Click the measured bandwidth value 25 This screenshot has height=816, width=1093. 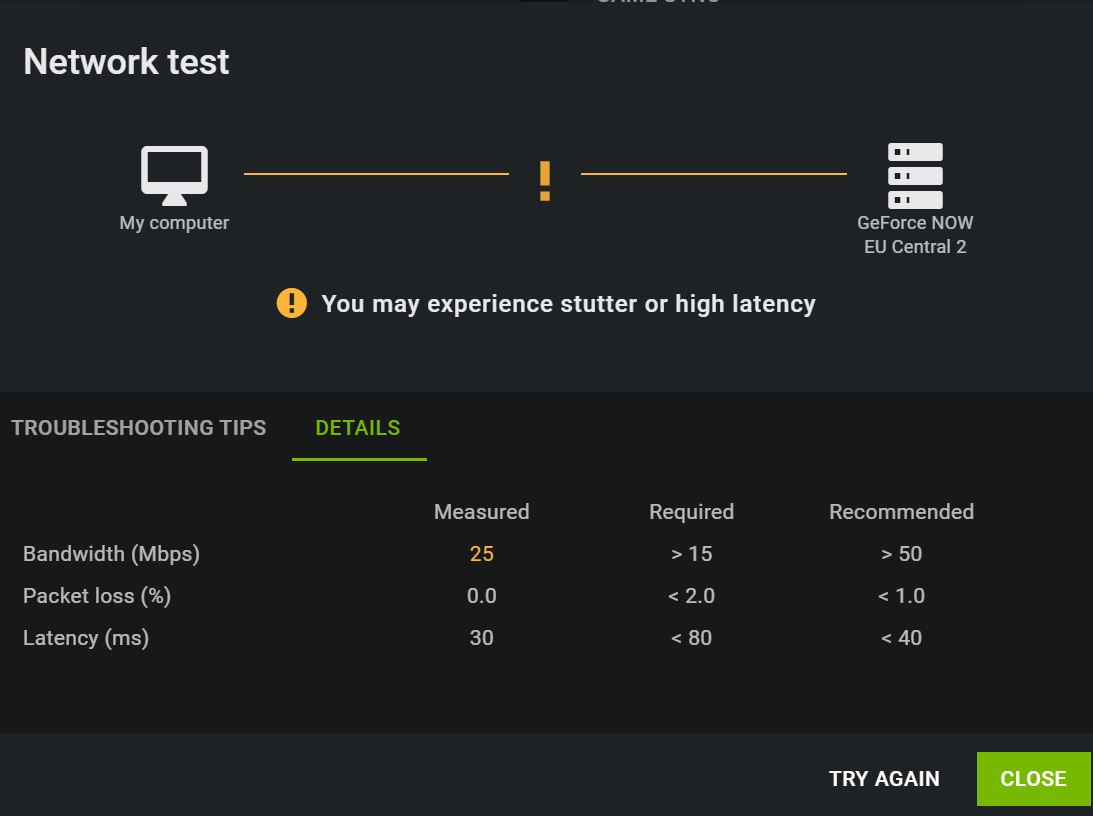(481, 554)
